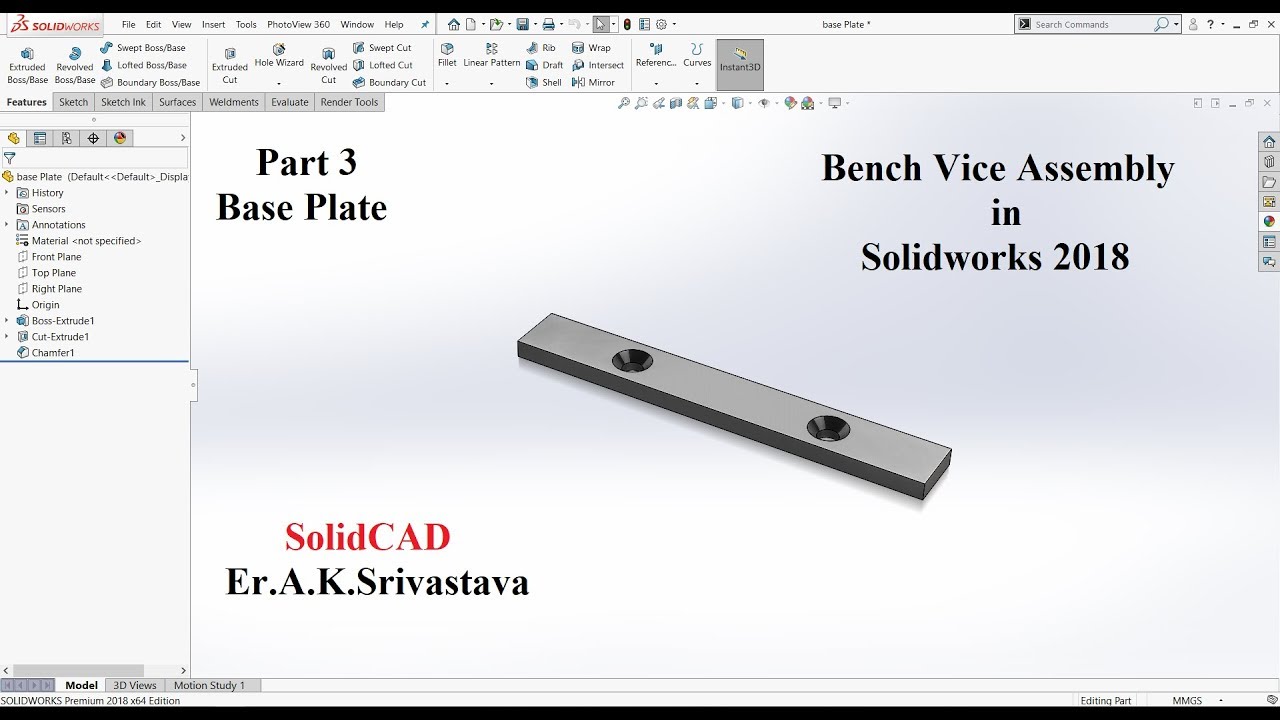
Task: Select the Revolved Boss/Base tool
Action: 74,65
